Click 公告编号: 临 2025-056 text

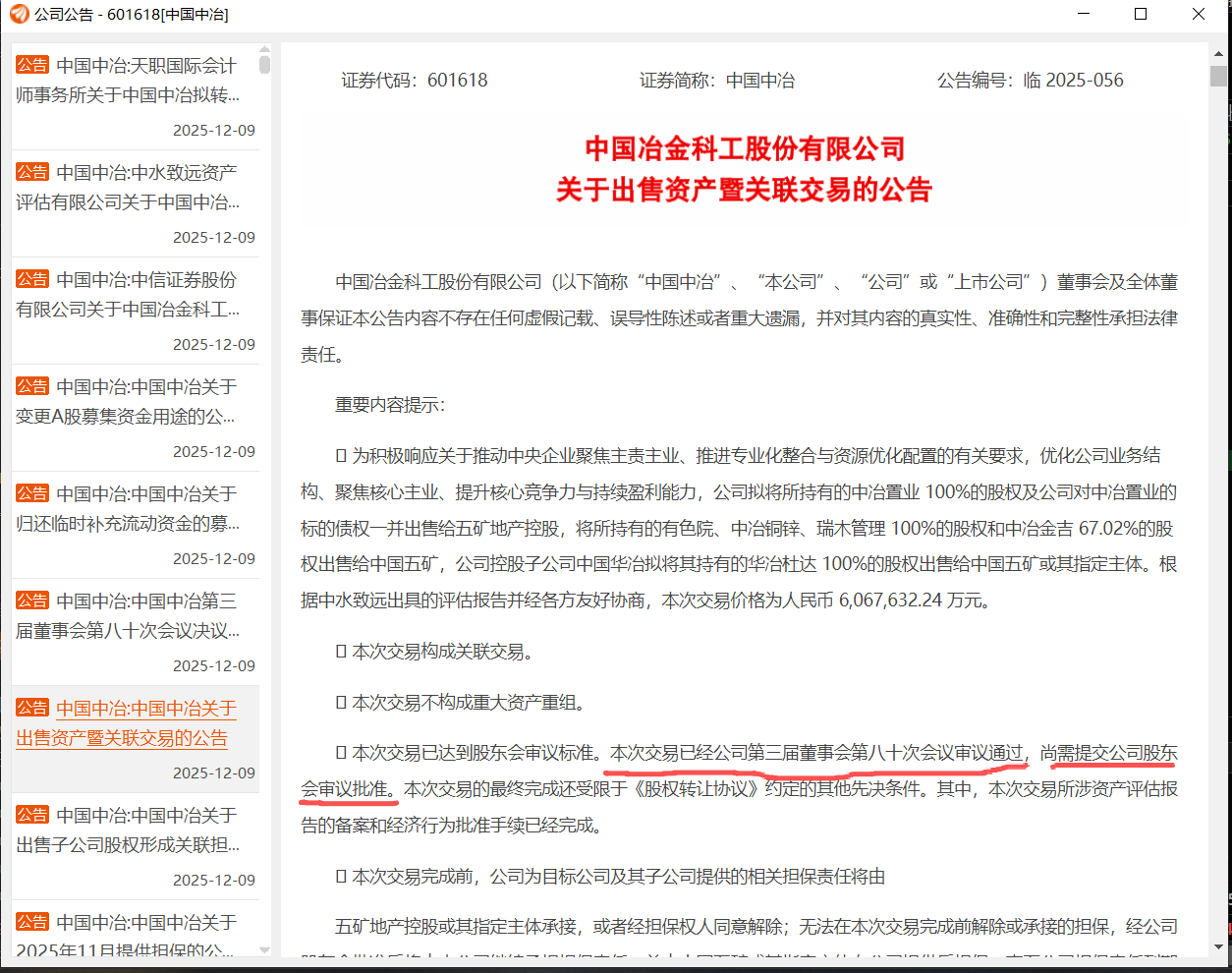click(1031, 81)
